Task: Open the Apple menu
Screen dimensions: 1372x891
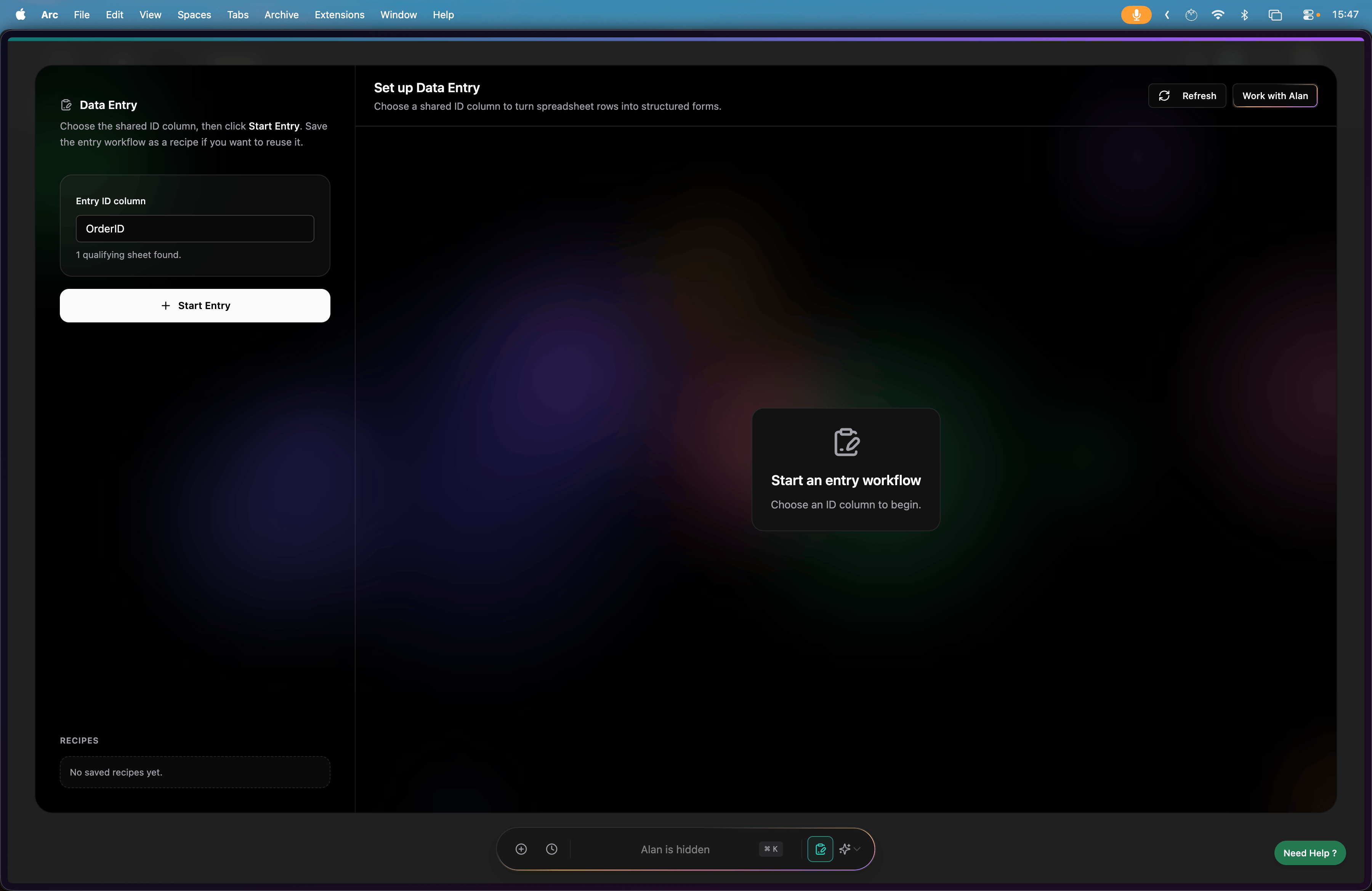Action: pyautogui.click(x=20, y=14)
